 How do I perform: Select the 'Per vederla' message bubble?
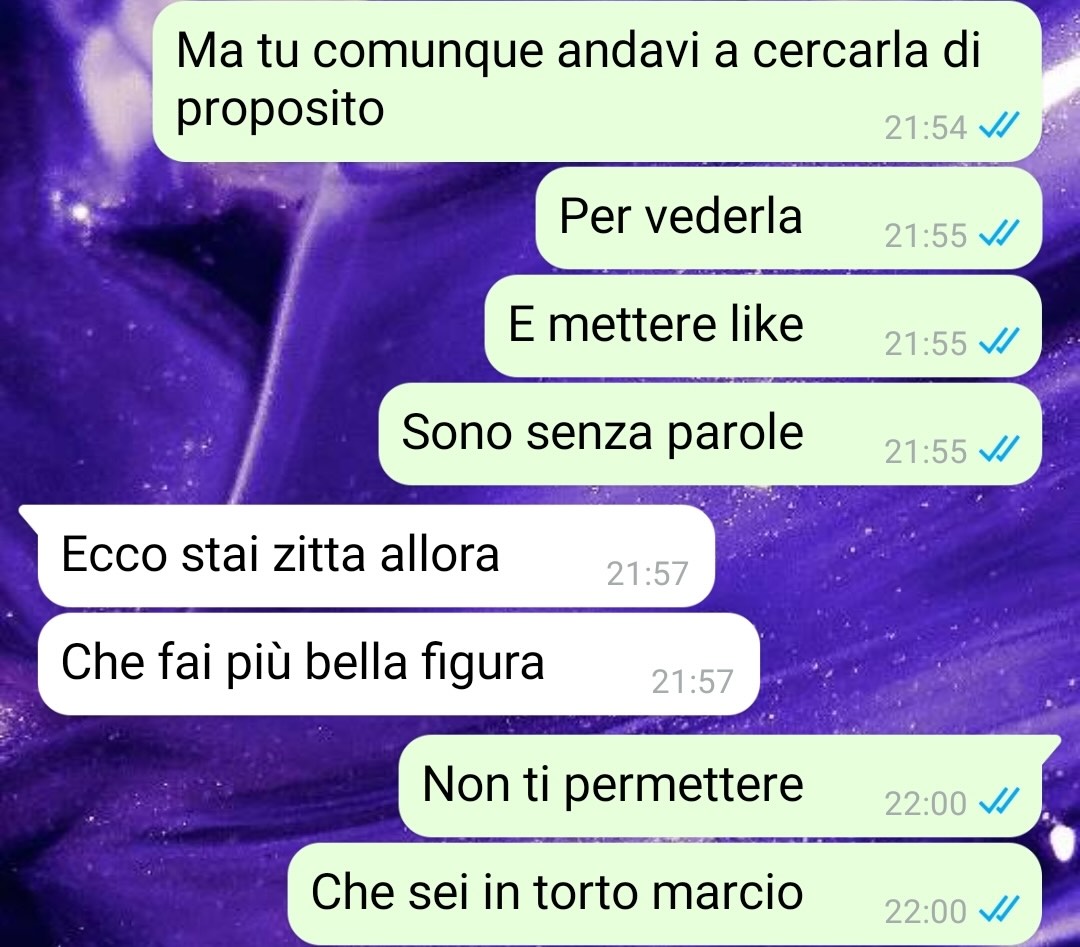pos(789,218)
